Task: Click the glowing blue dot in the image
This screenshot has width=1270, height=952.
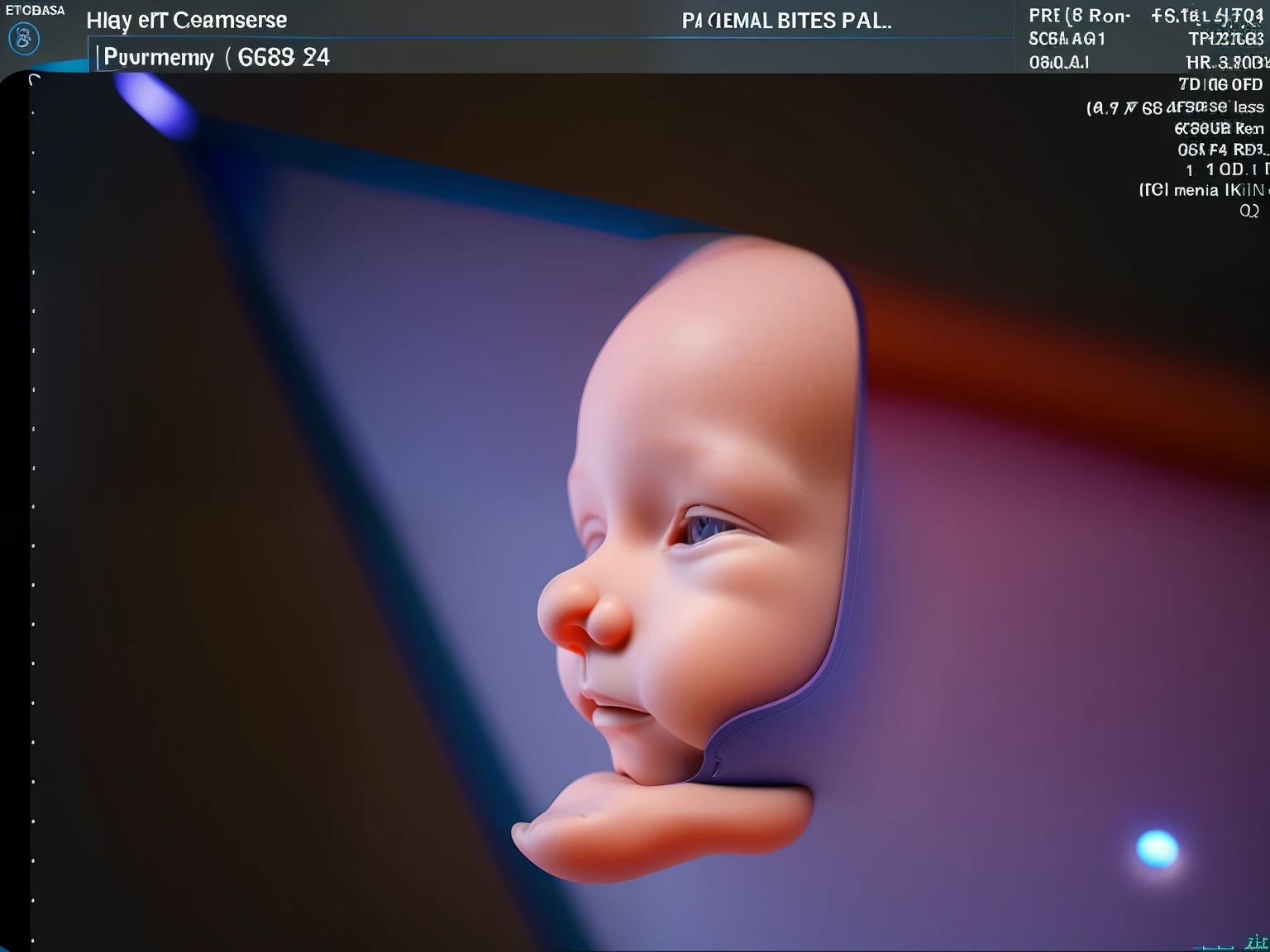Action: pyautogui.click(x=1157, y=849)
